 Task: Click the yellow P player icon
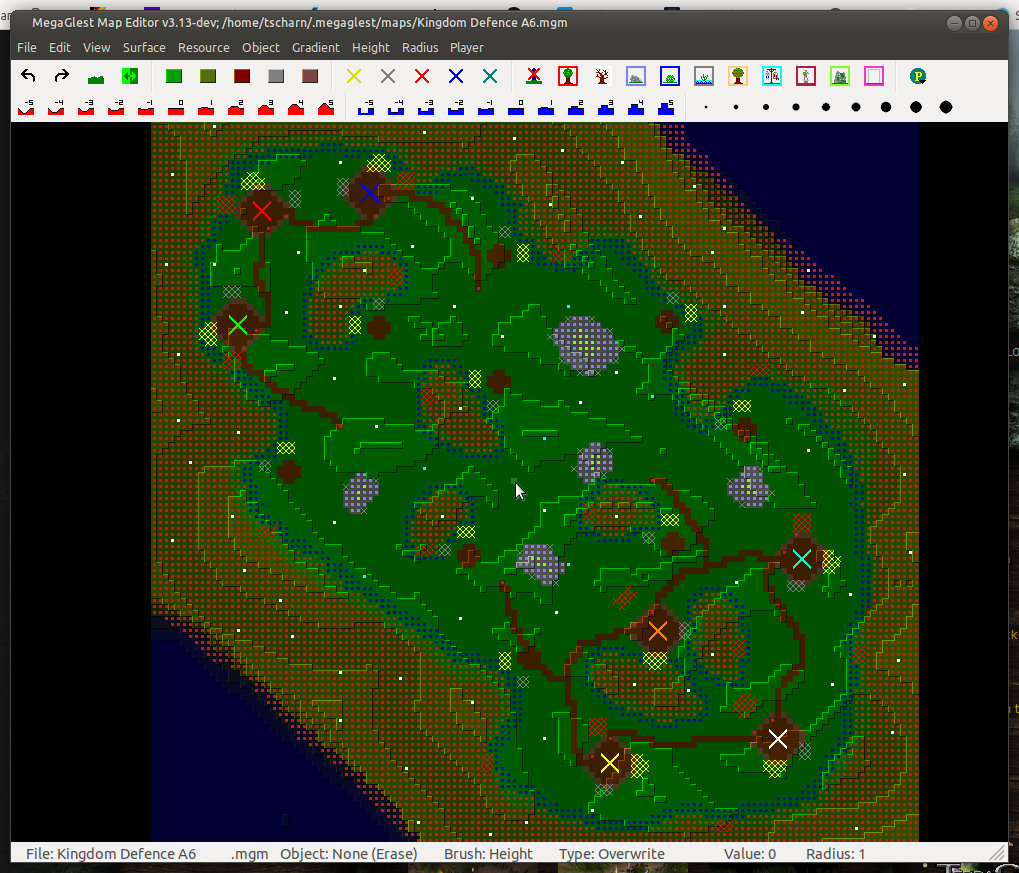917,76
